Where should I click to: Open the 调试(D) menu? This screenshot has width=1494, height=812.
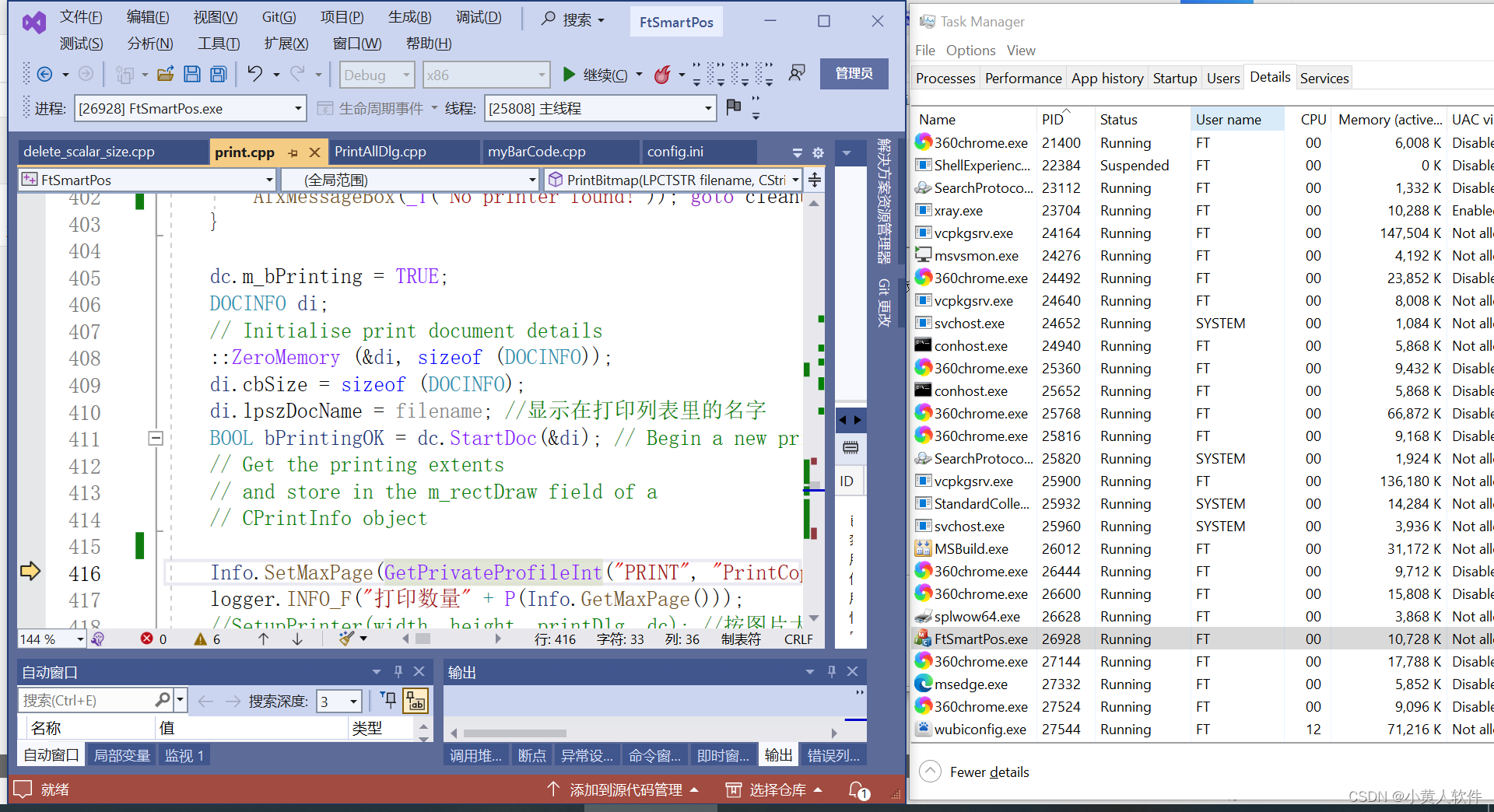click(479, 17)
